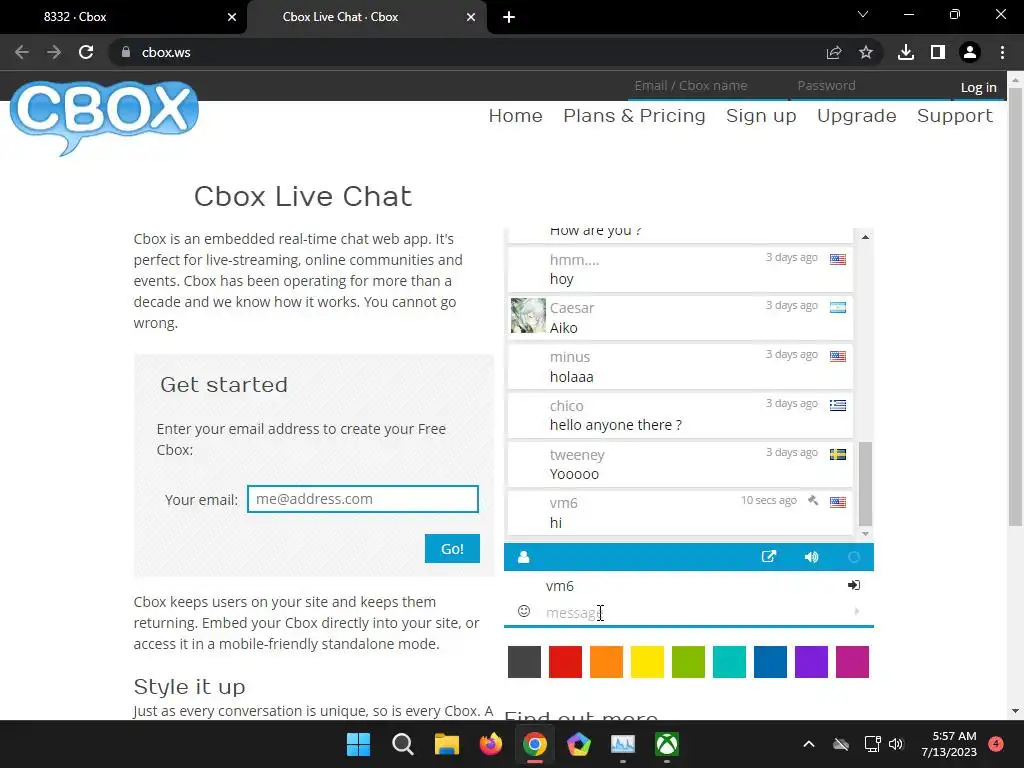Open Firefox from taskbar
The image size is (1024, 768).
click(x=491, y=744)
